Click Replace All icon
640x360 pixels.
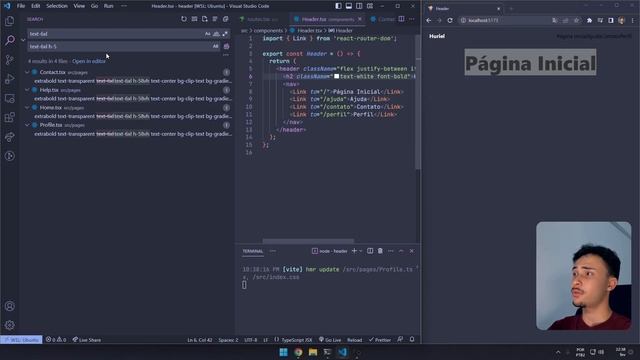(227, 47)
